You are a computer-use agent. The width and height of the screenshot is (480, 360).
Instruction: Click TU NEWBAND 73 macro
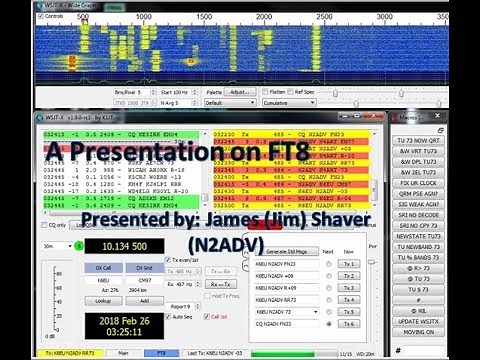[418, 247]
